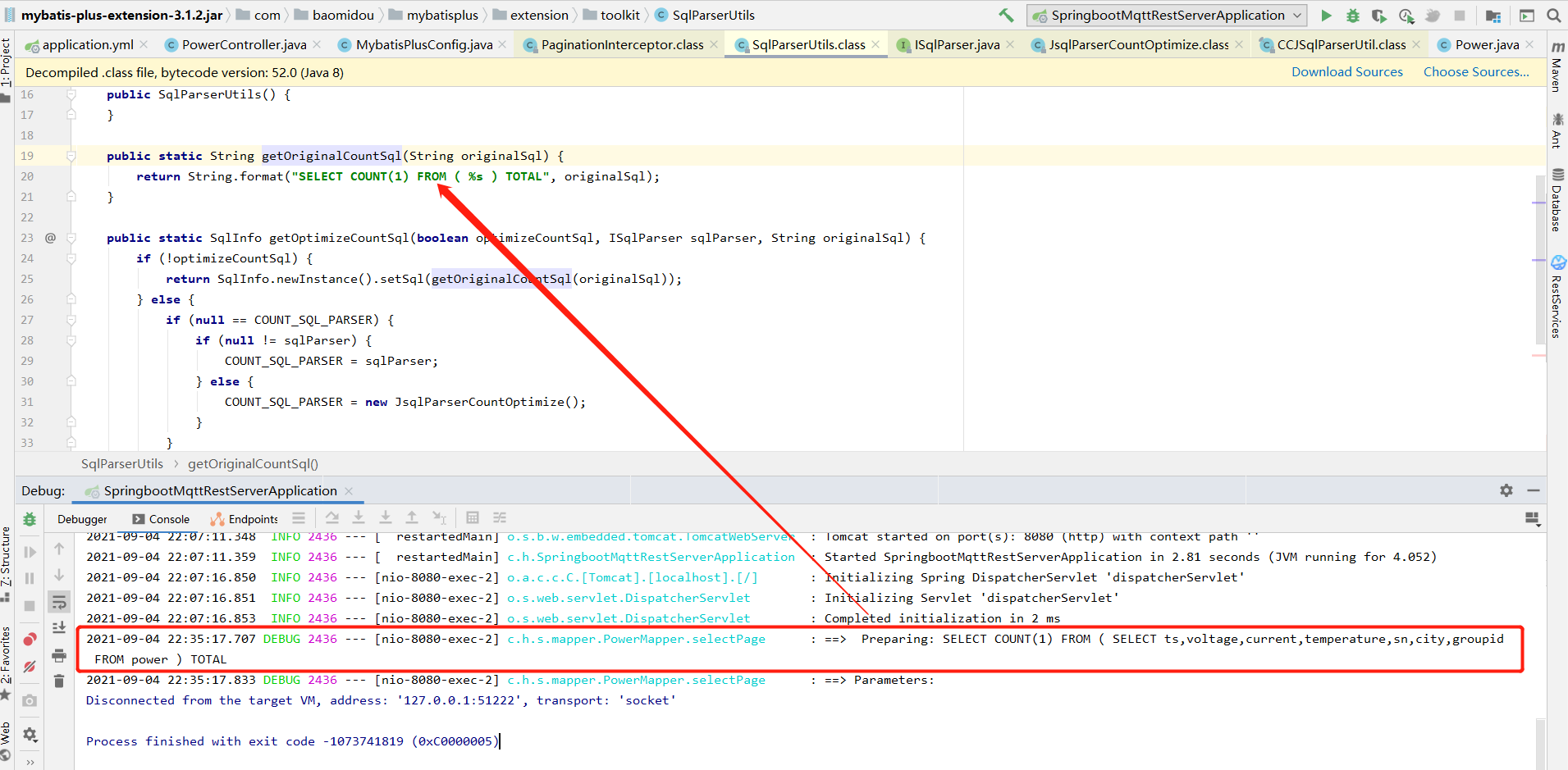Screen dimensions: 1568x770
Task: Click Run to Cursor icon in the debugger toolbar
Action: tap(439, 517)
